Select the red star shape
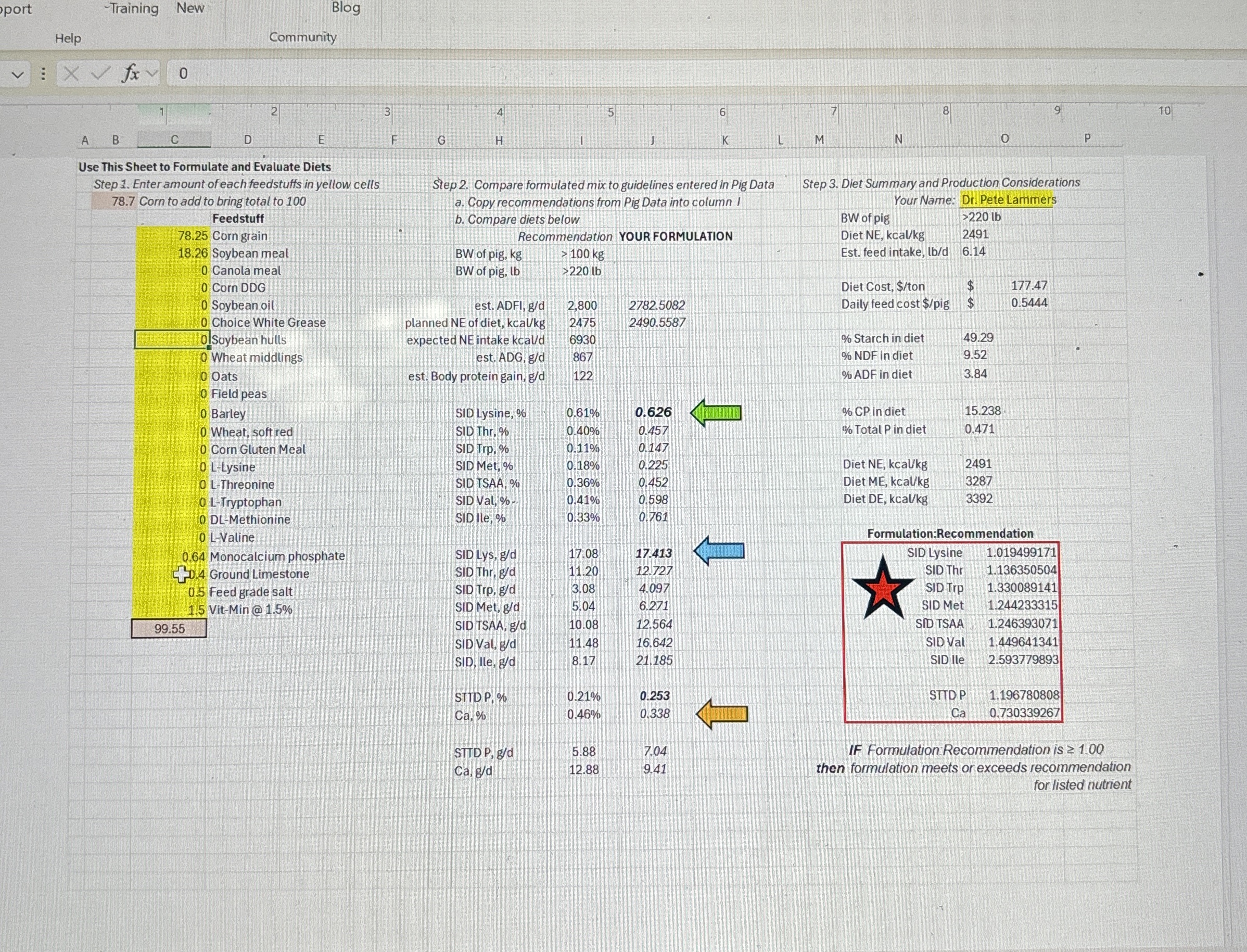The width and height of the screenshot is (1247, 952). 883,589
